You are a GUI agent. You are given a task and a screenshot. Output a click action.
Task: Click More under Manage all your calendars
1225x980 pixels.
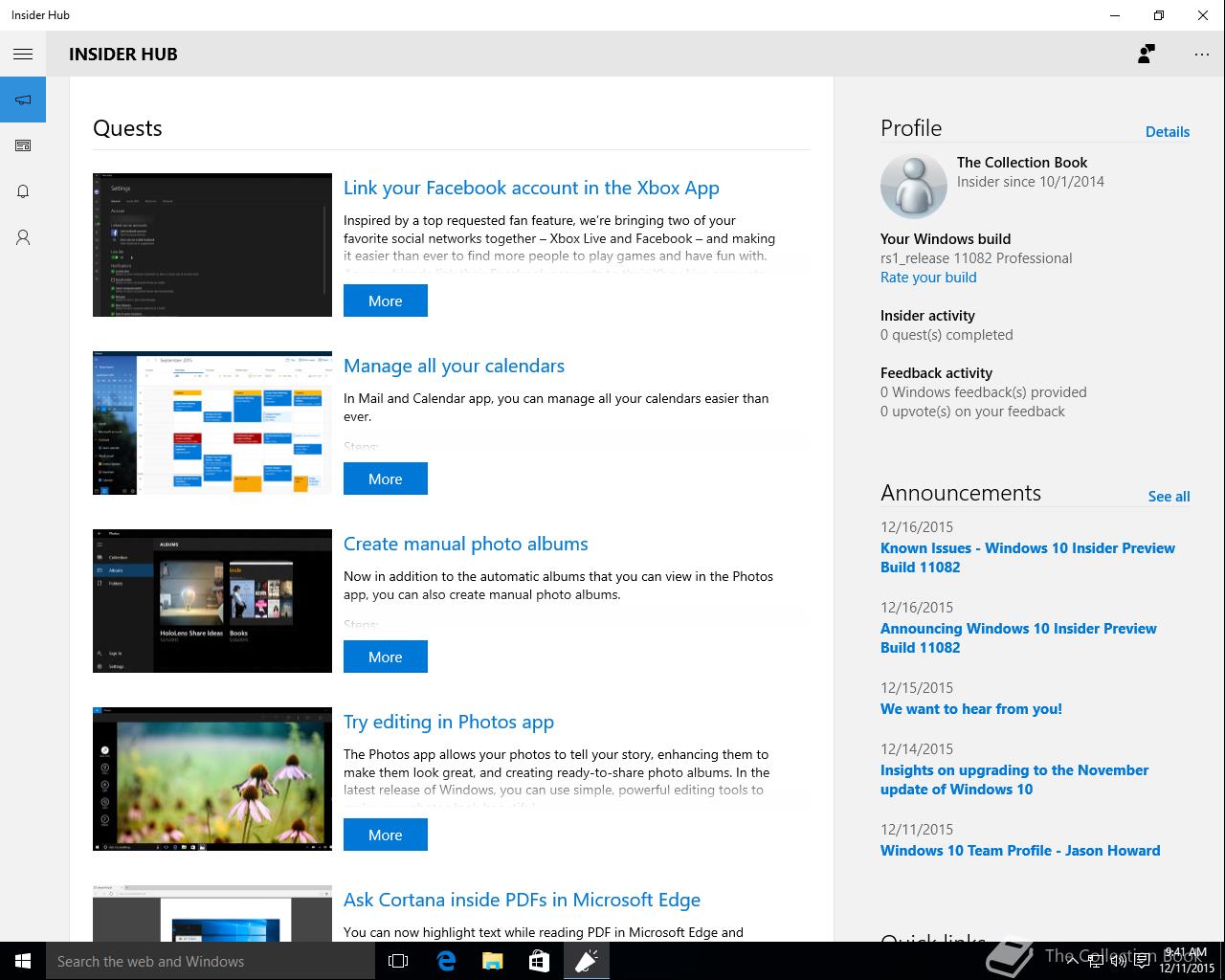(x=386, y=479)
